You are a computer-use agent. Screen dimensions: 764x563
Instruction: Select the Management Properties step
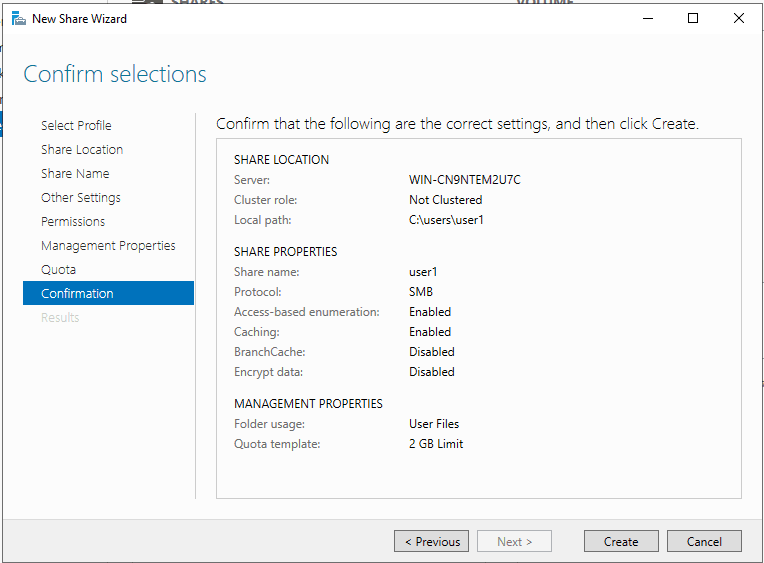108,245
